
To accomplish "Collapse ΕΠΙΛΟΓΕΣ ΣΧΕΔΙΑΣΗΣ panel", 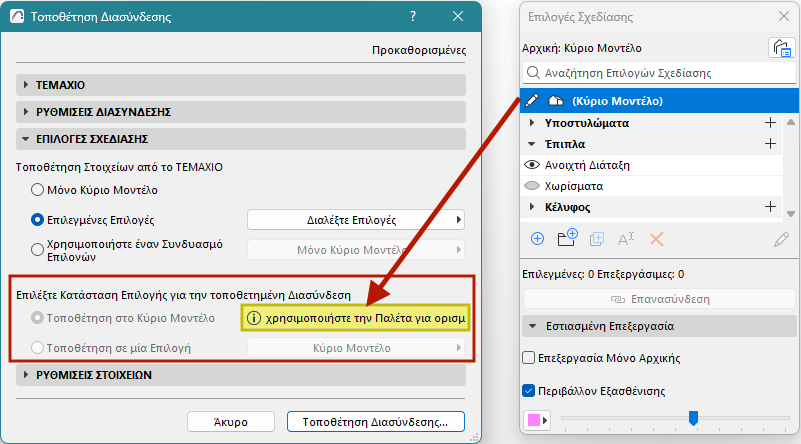I will pyautogui.click(x=241, y=139).
